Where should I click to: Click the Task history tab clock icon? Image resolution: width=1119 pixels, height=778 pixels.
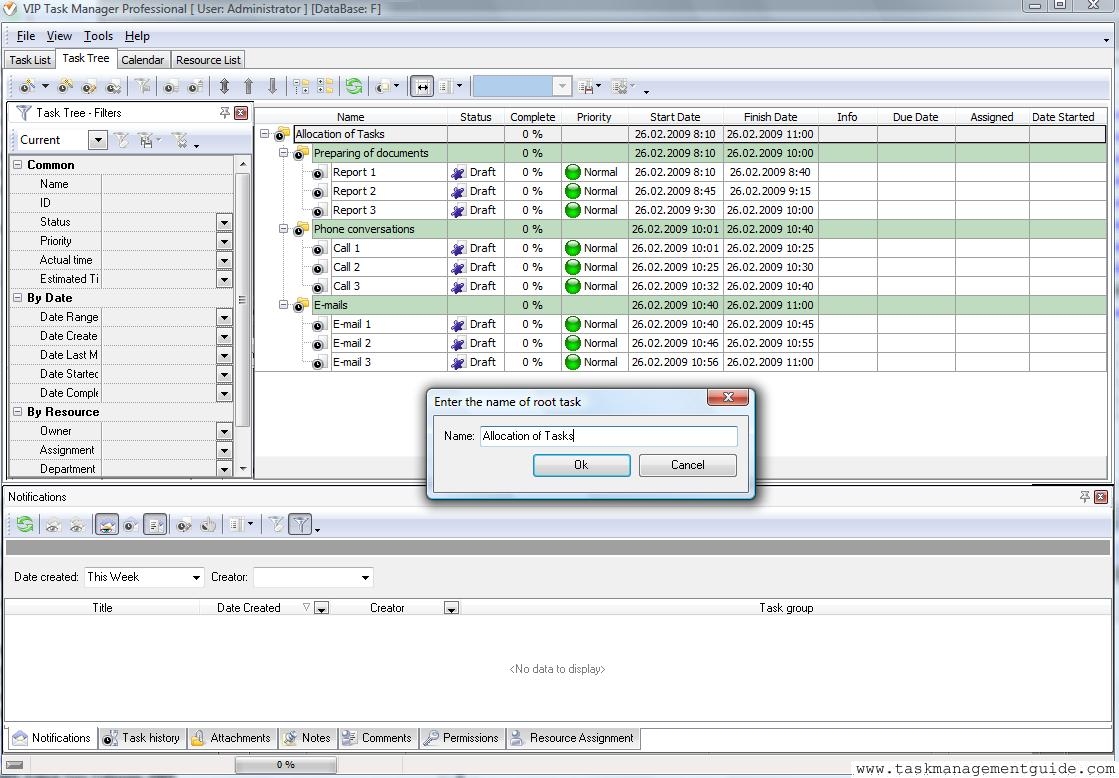pos(110,738)
